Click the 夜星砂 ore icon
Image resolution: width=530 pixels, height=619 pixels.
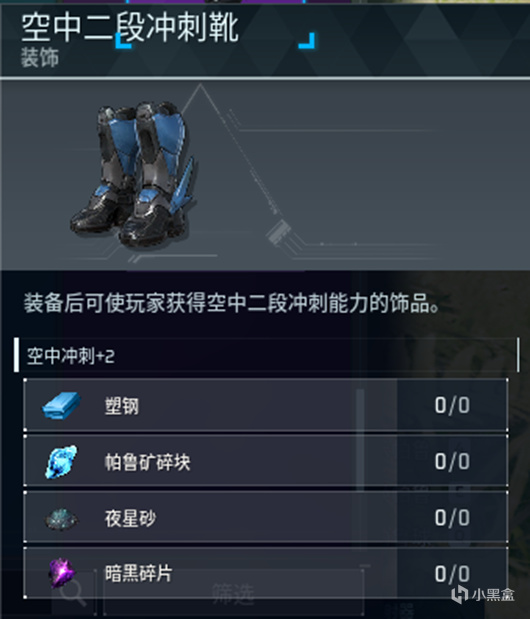62,518
